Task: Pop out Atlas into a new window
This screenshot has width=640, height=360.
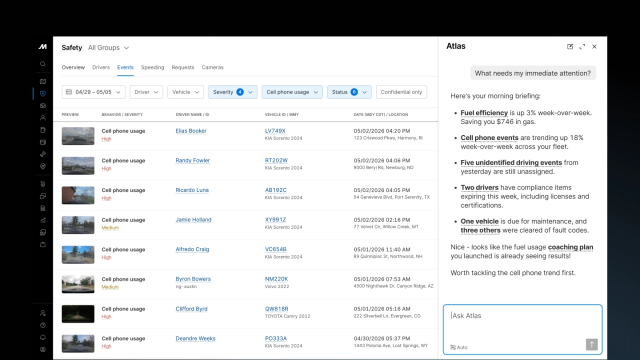Action: tap(570, 47)
